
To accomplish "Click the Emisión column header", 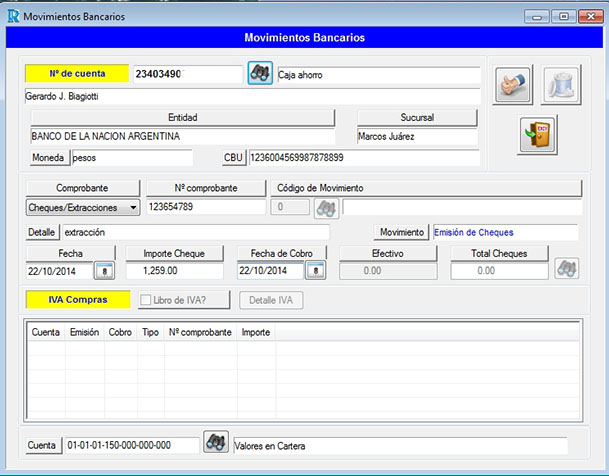I will 84,332.
